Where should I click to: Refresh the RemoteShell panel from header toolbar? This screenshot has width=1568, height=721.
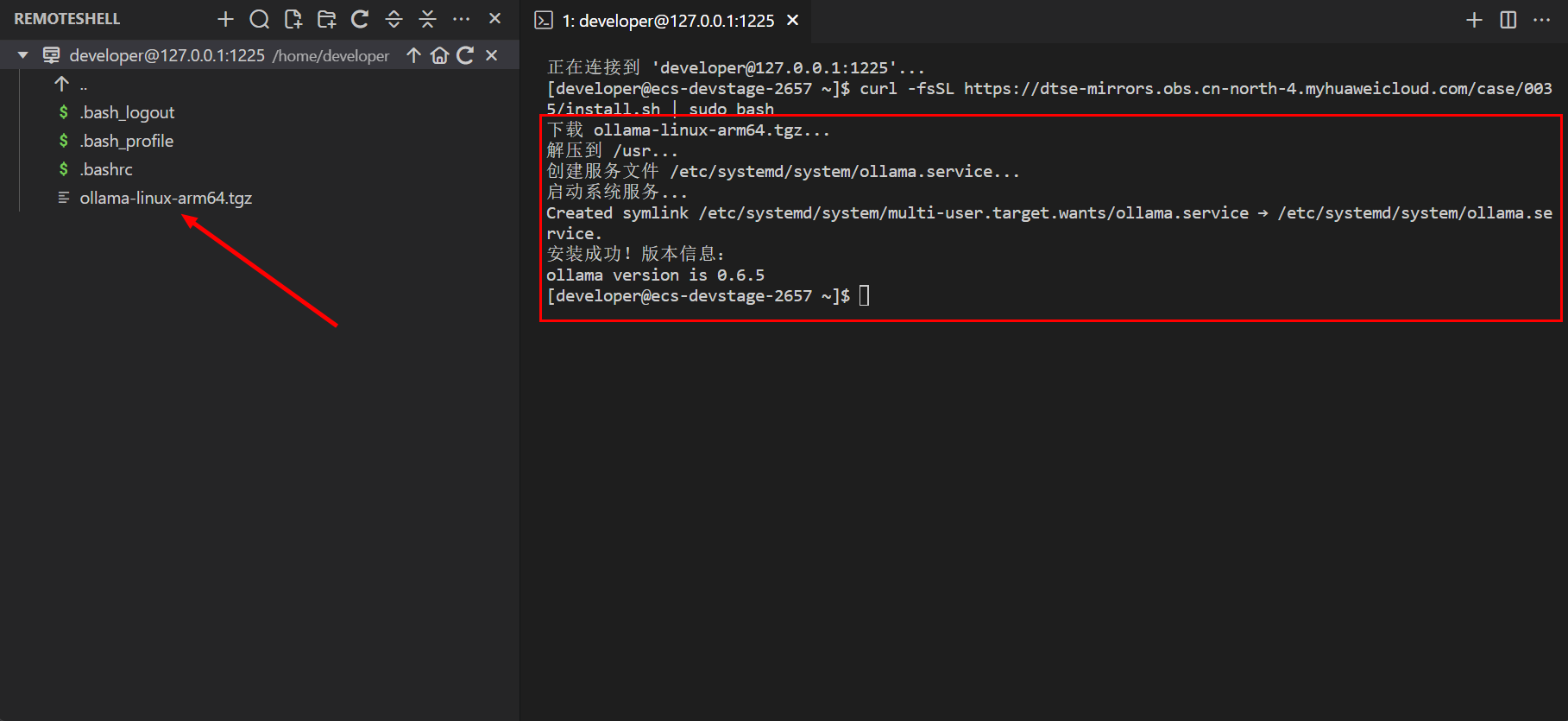point(360,19)
